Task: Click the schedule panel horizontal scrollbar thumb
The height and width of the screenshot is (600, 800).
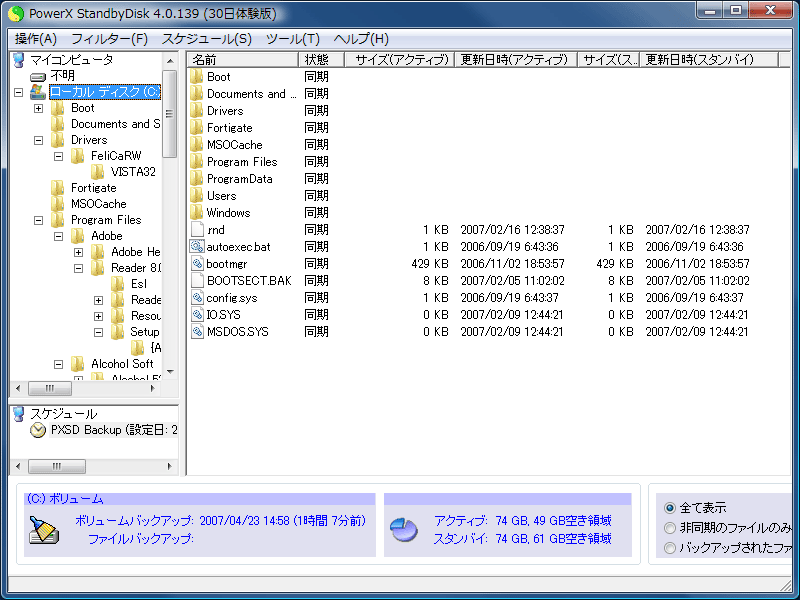Action: (x=57, y=466)
